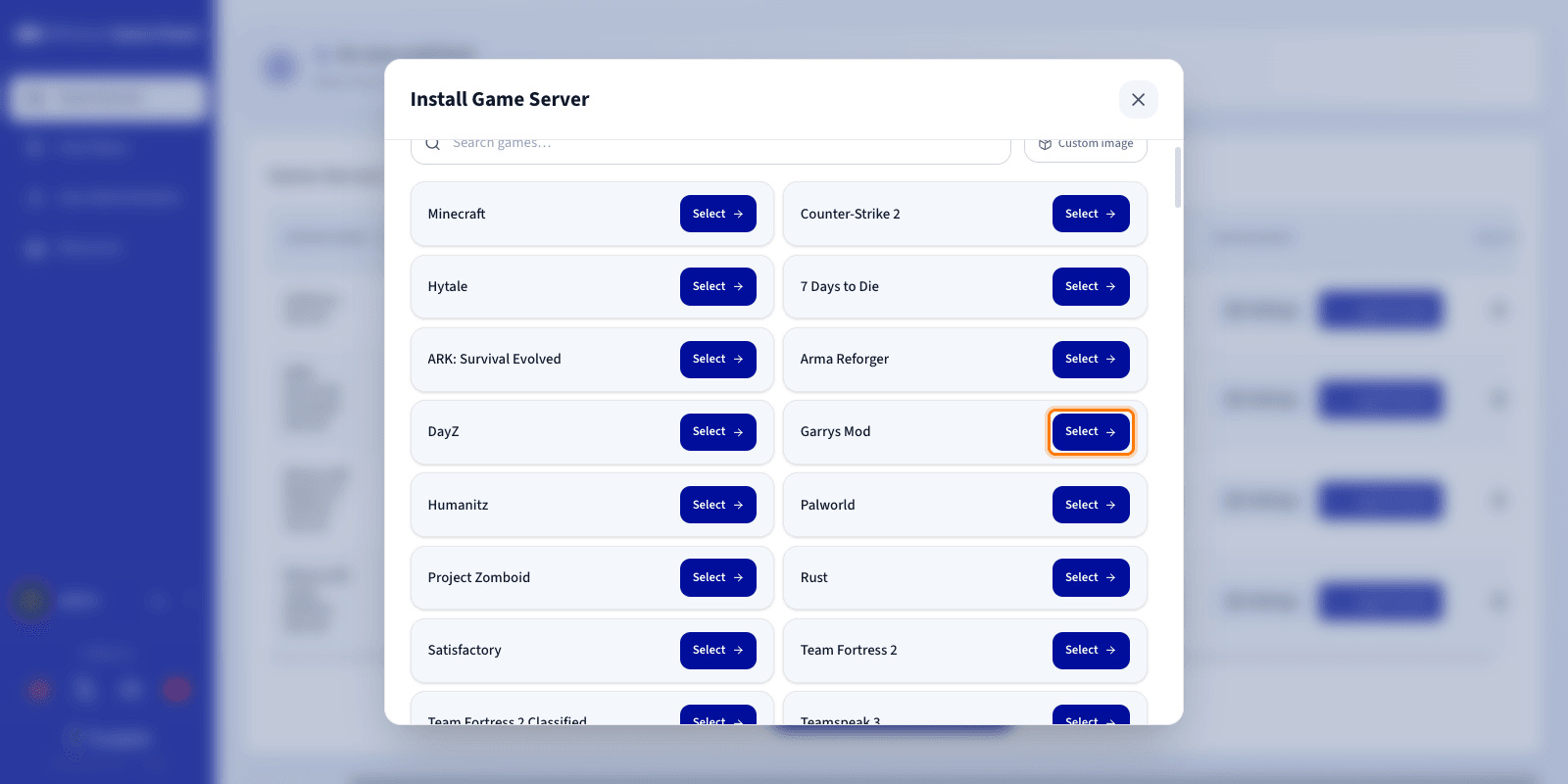Select Team Fortress 2 server
Image resolution: width=1568 pixels, height=784 pixels.
[x=1091, y=650]
